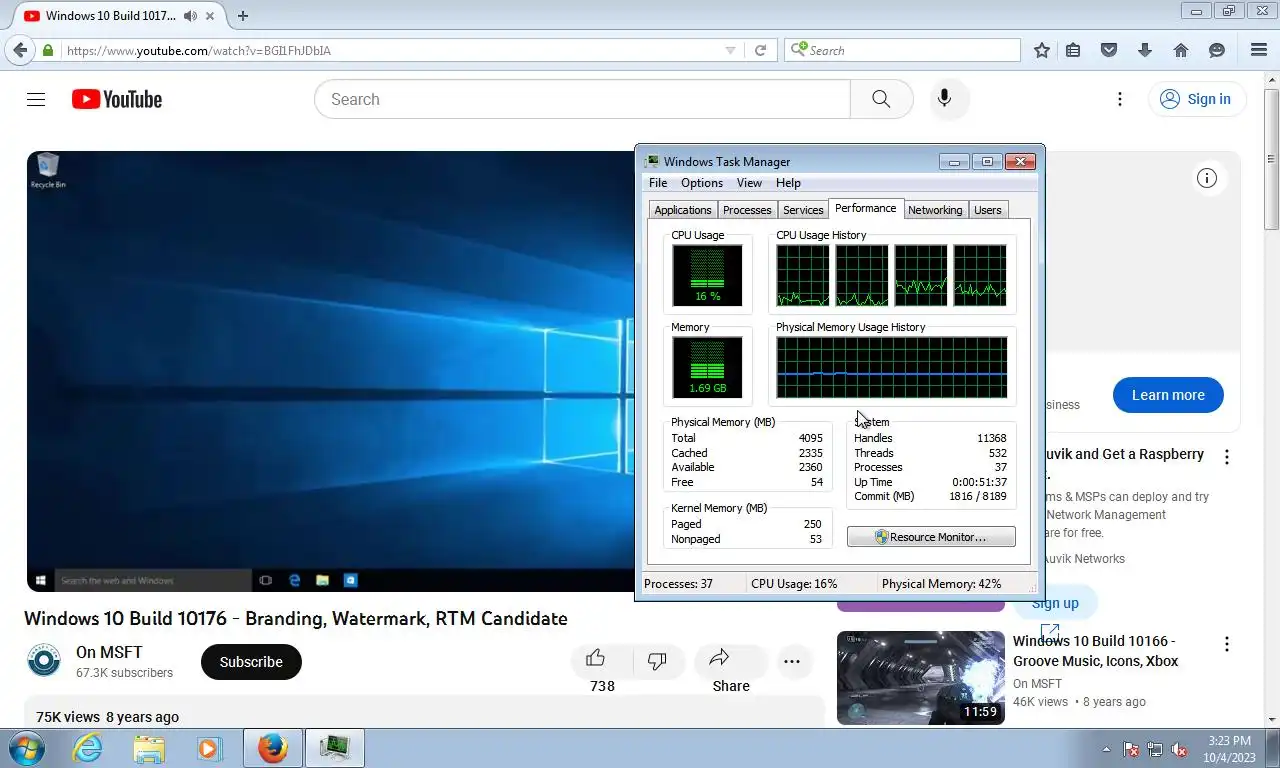Screen dimensions: 1280x768
Task: Open the Help menu in Task Manager
Action: 788,183
